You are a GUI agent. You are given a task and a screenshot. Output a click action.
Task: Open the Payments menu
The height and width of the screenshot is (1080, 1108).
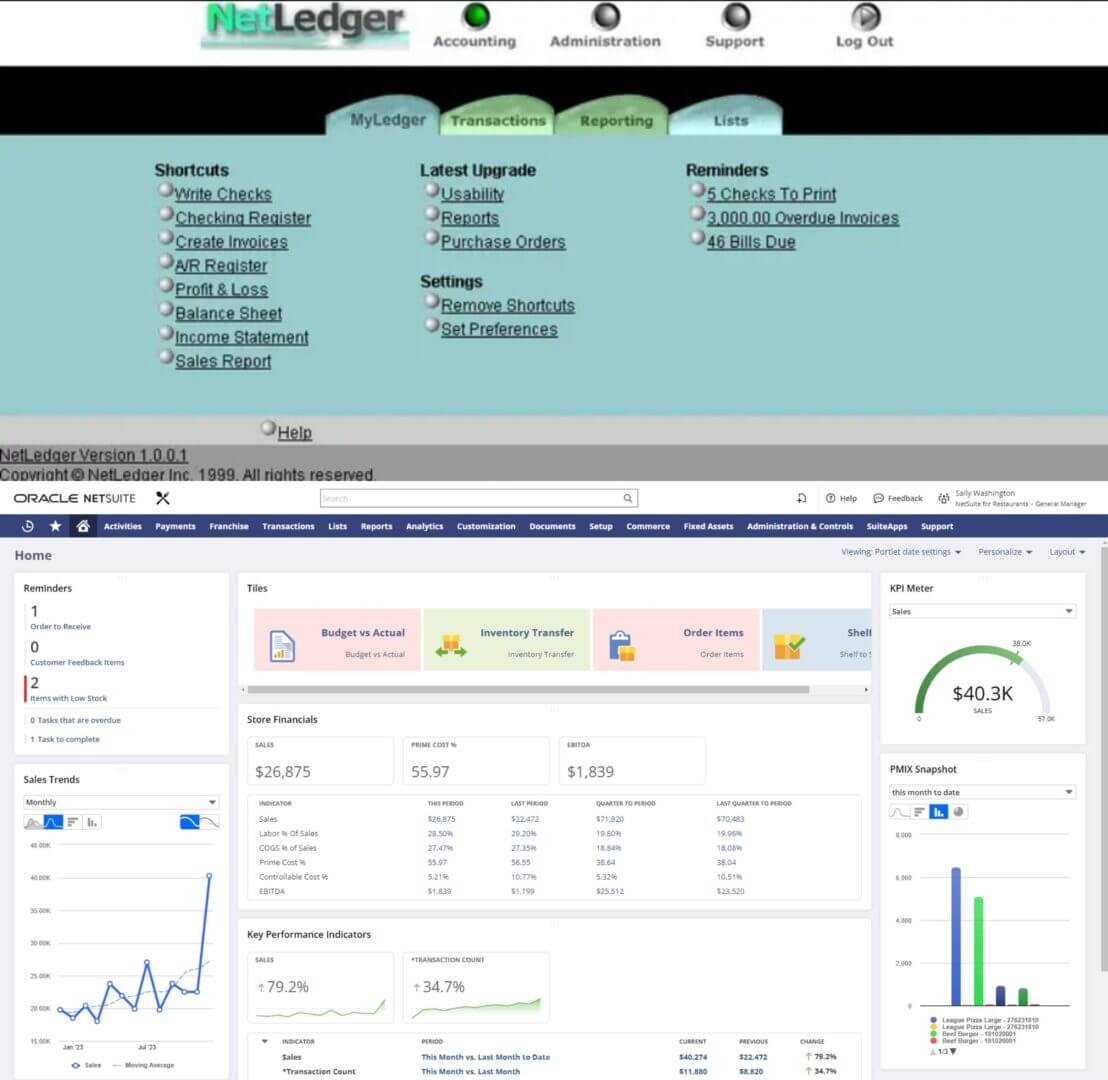[x=175, y=527]
